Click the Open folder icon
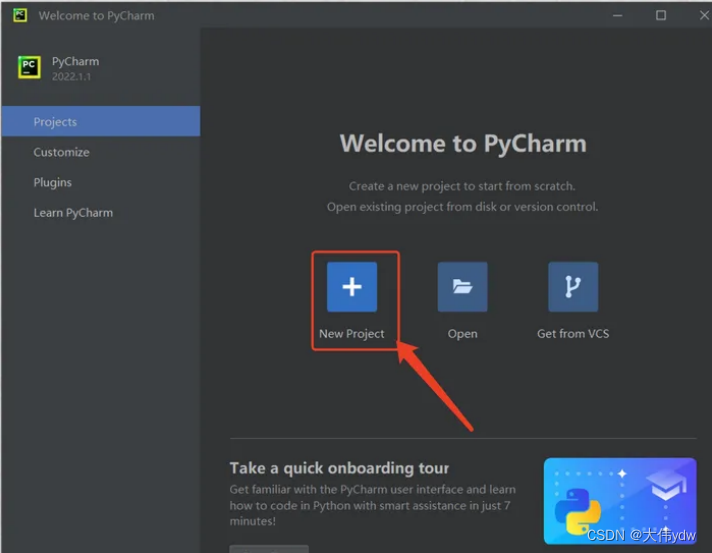The width and height of the screenshot is (712, 553). (x=462, y=286)
